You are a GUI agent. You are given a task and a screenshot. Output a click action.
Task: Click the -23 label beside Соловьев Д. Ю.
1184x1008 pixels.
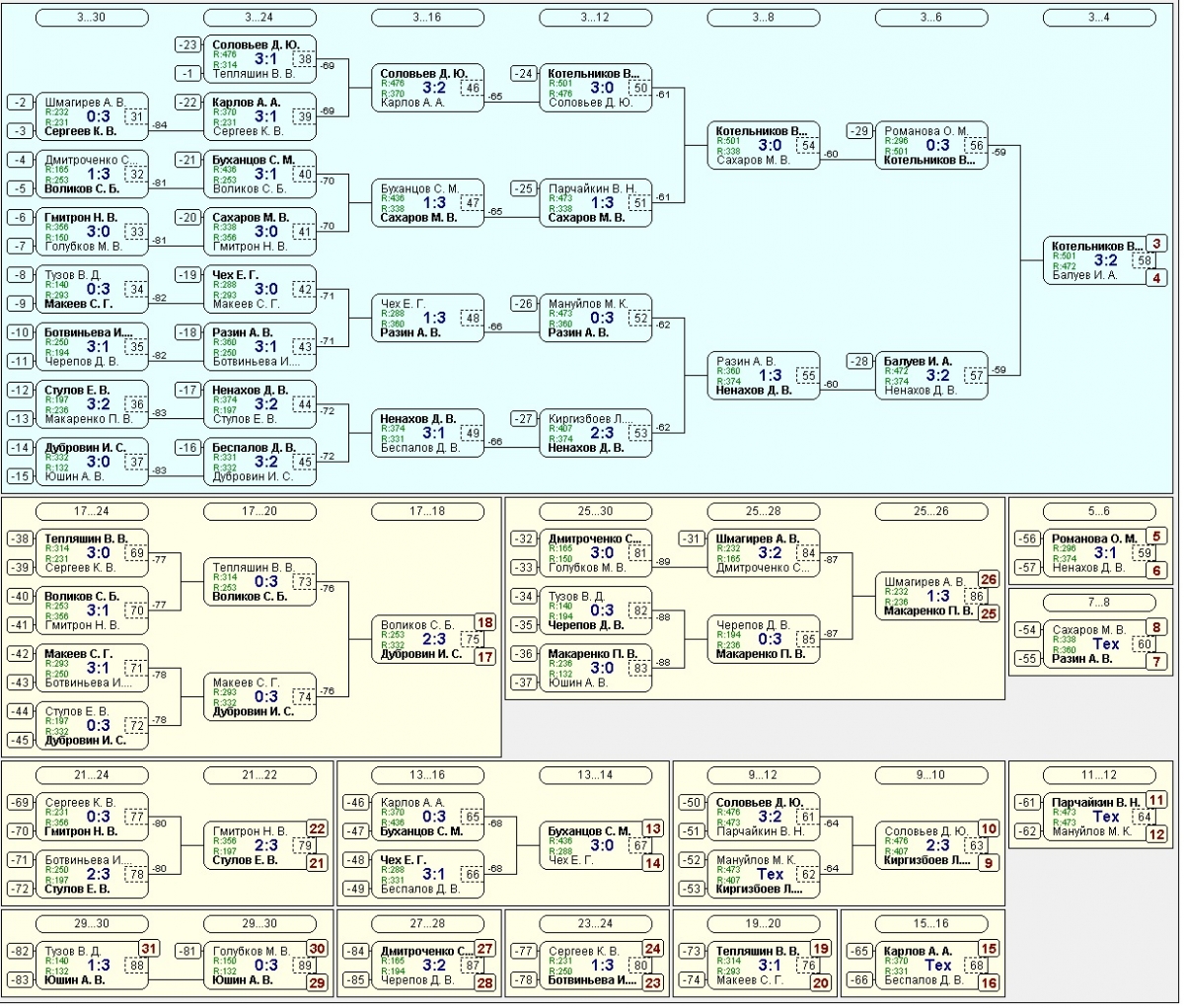point(188,44)
